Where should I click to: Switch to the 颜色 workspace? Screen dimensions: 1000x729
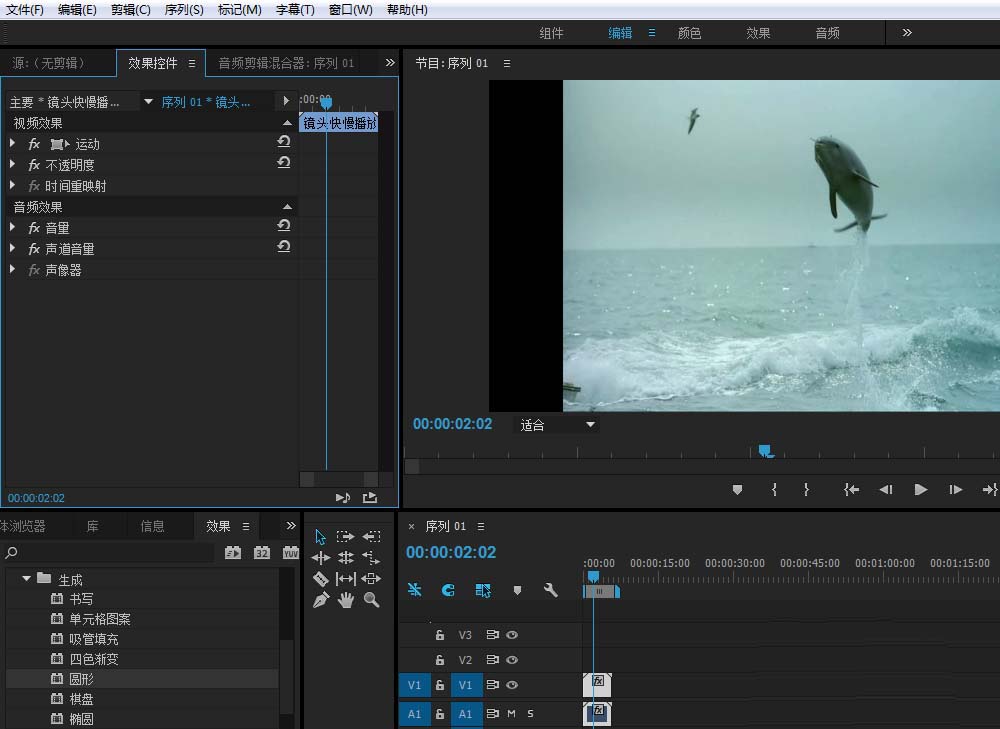(x=689, y=33)
